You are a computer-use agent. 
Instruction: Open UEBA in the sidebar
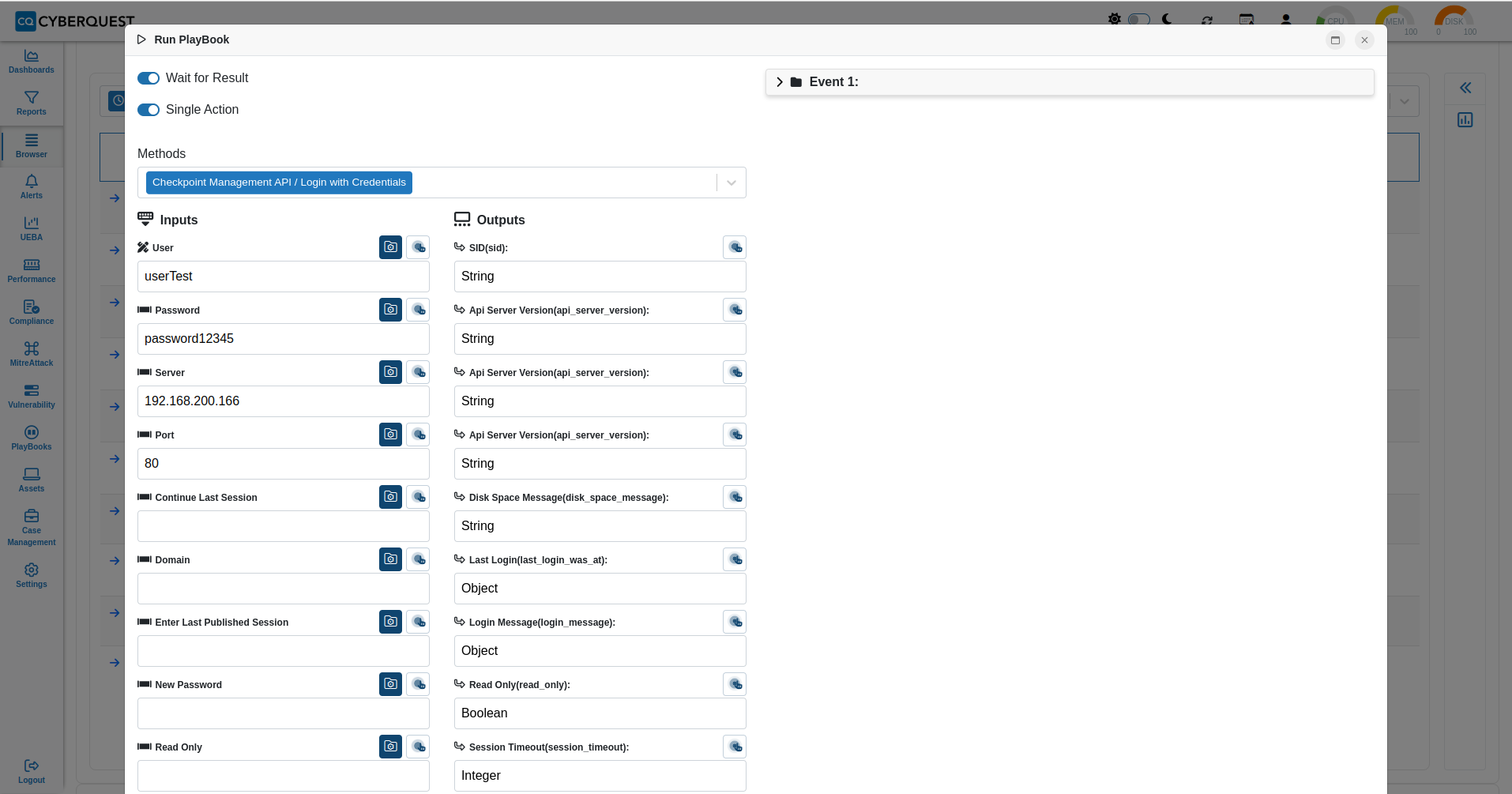pyautogui.click(x=32, y=229)
